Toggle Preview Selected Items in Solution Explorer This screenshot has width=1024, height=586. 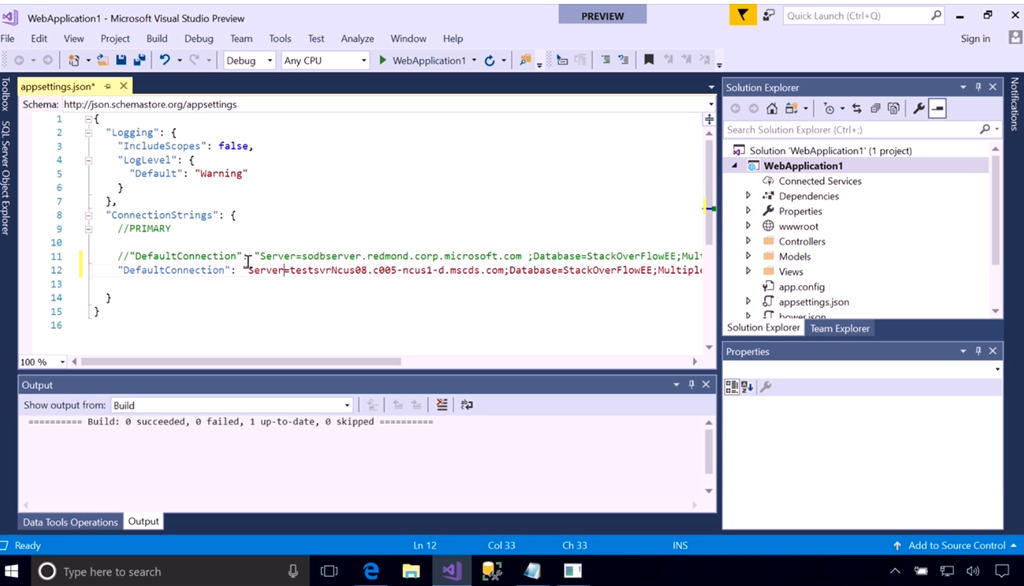pyautogui.click(x=937, y=108)
